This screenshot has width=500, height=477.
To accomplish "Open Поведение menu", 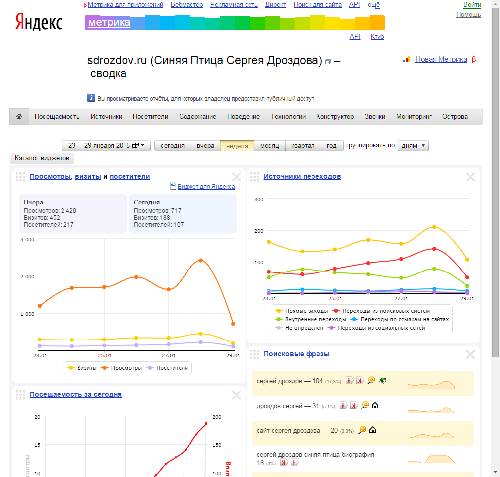I will (x=243, y=117).
